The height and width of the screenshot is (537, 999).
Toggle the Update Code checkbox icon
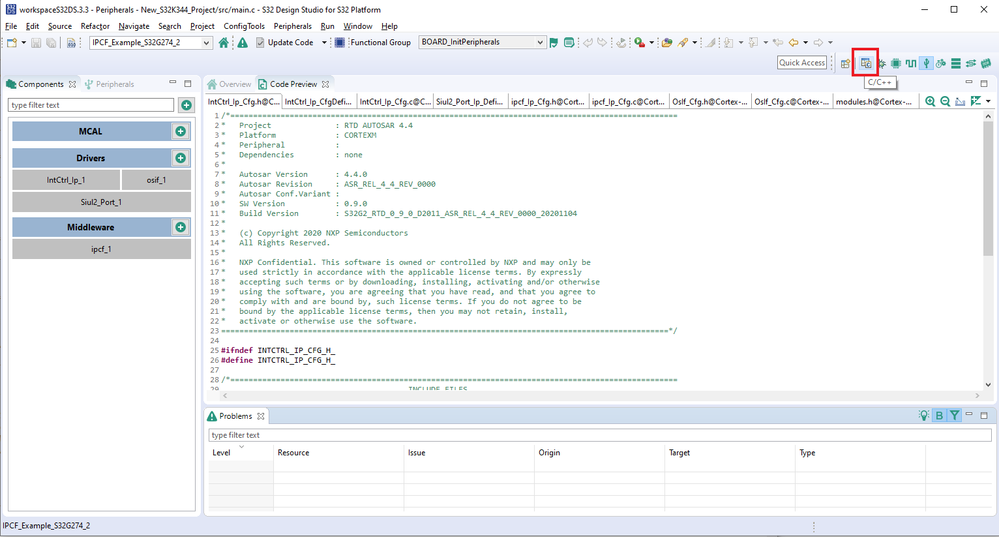click(260, 43)
